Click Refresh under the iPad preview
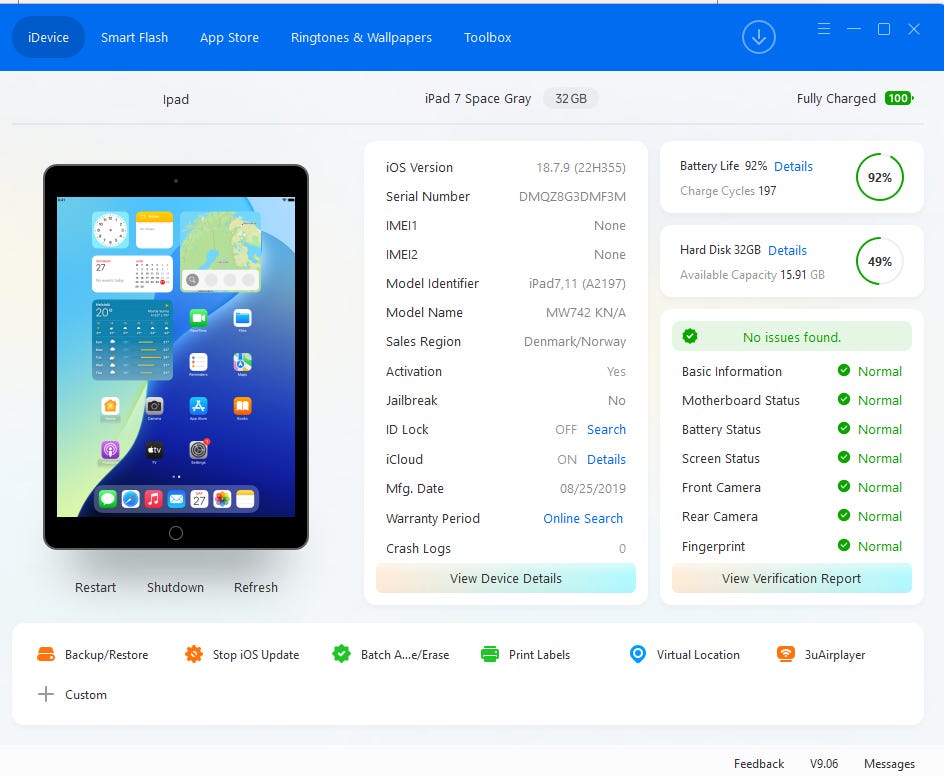The width and height of the screenshot is (944, 776). coord(256,587)
